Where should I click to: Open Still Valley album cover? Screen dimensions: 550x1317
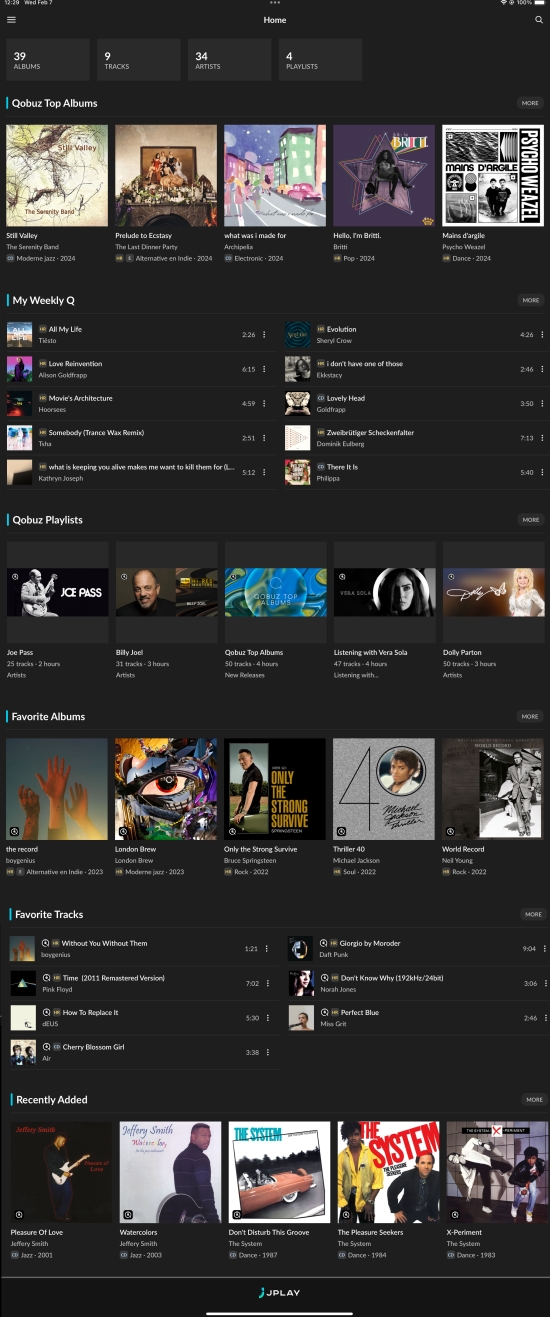(x=57, y=175)
